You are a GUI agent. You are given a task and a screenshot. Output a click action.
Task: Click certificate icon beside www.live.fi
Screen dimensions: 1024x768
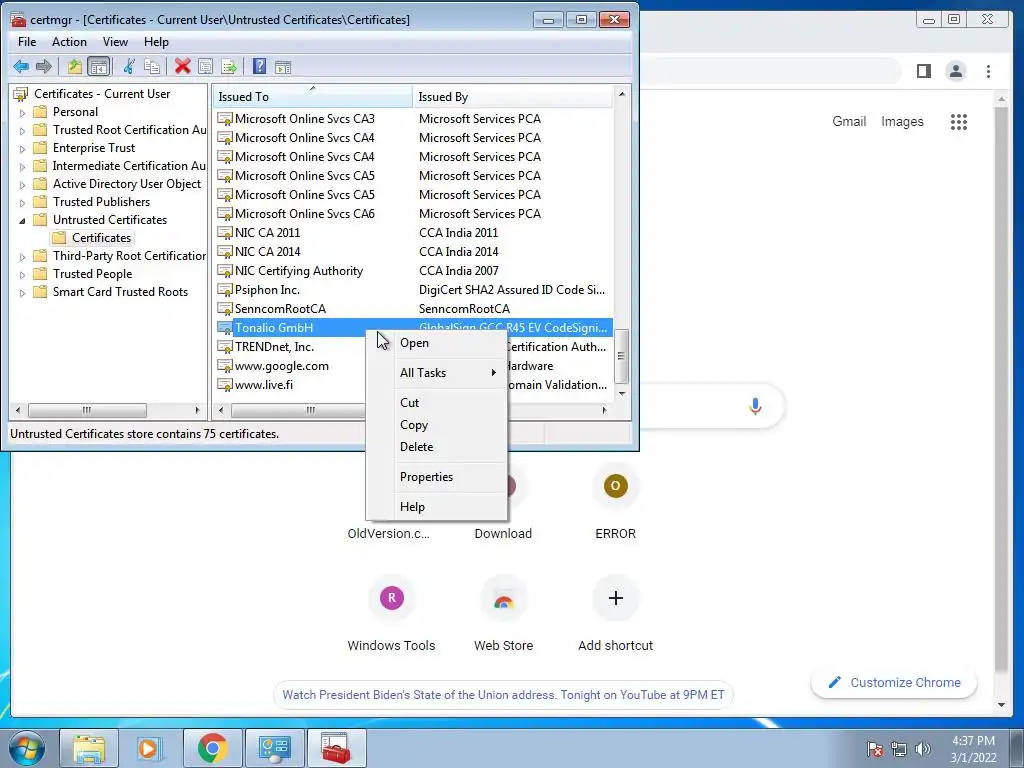click(x=225, y=385)
